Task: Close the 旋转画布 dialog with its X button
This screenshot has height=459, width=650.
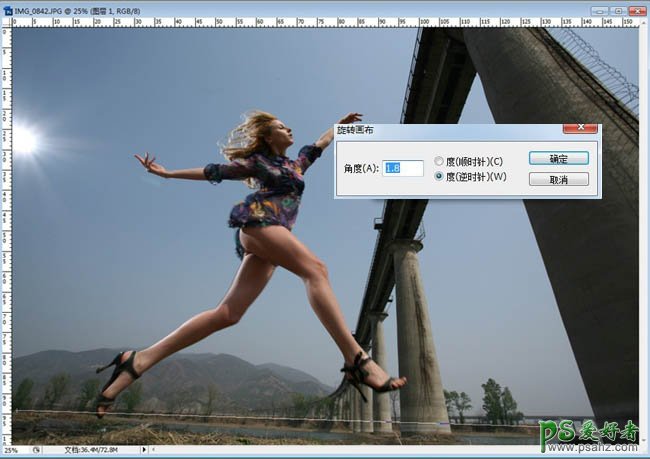Action: (581, 130)
